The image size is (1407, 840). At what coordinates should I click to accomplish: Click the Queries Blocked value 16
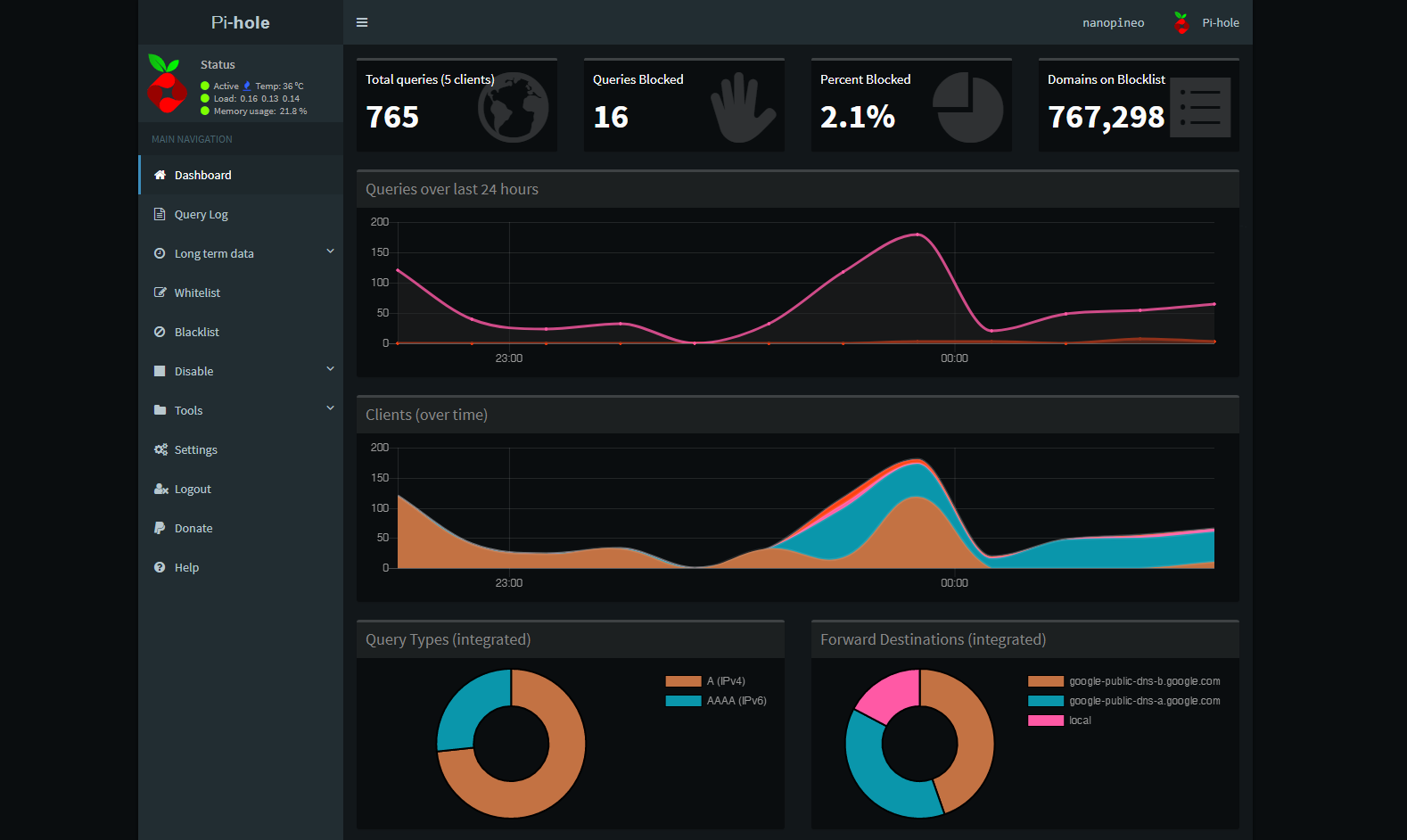(611, 117)
